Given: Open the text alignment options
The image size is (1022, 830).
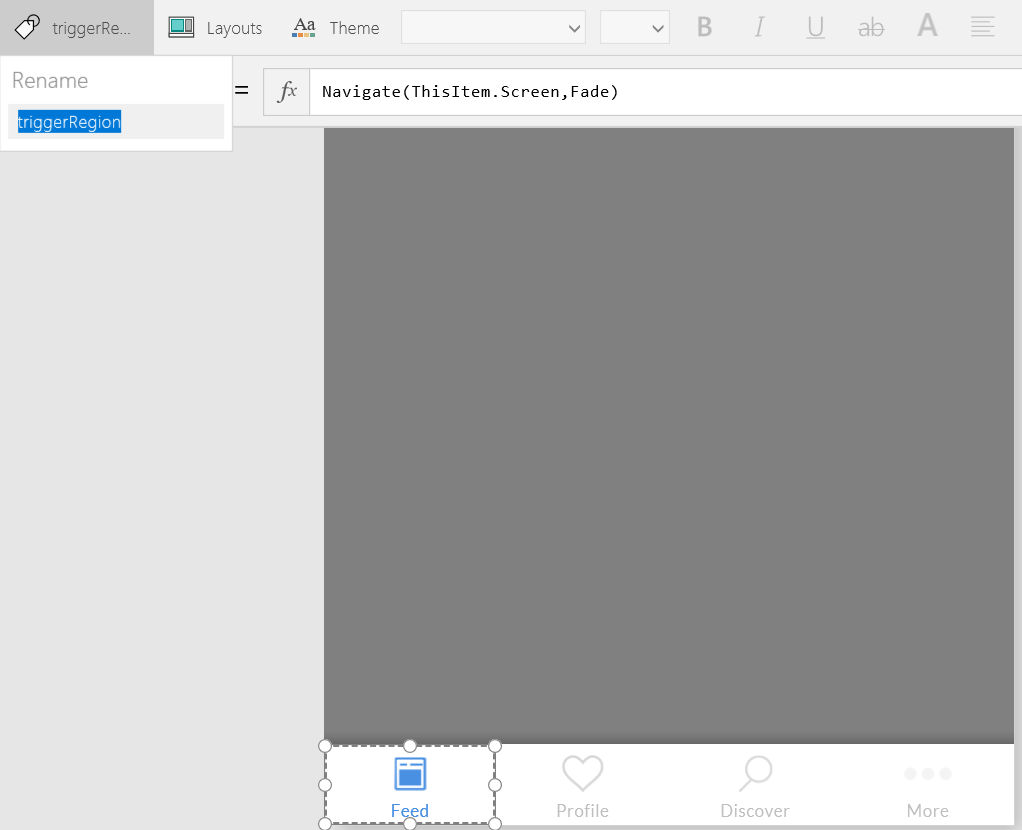Looking at the screenshot, I should click(982, 28).
